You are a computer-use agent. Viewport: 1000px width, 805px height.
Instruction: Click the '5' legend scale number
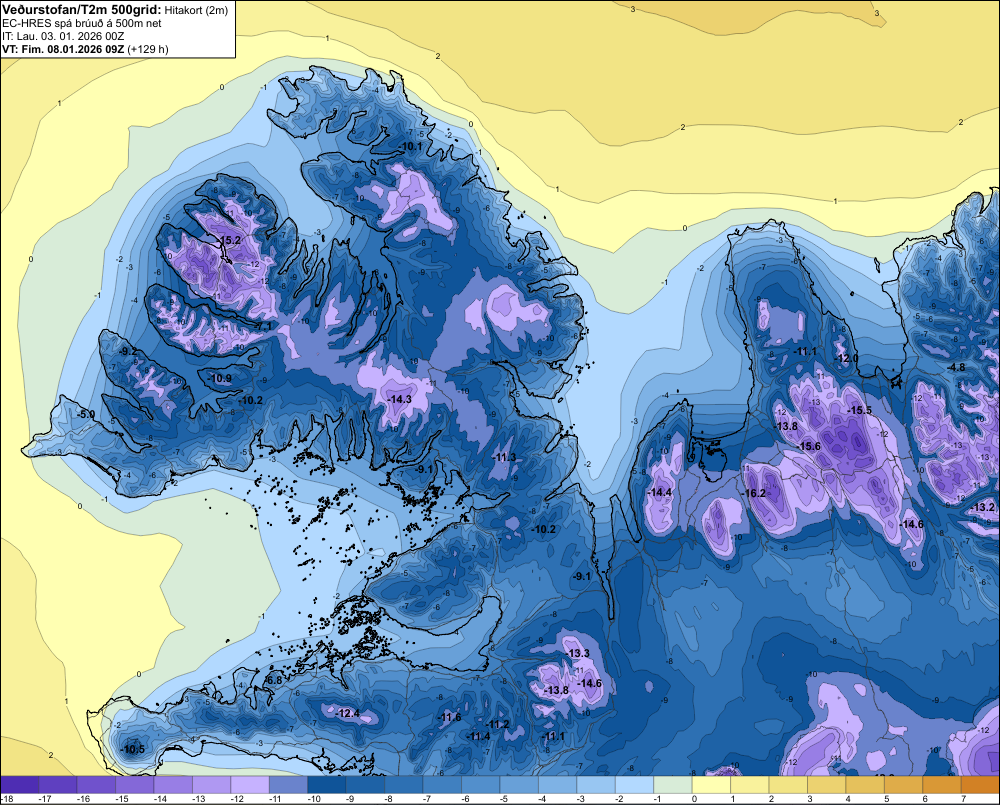(x=886, y=799)
